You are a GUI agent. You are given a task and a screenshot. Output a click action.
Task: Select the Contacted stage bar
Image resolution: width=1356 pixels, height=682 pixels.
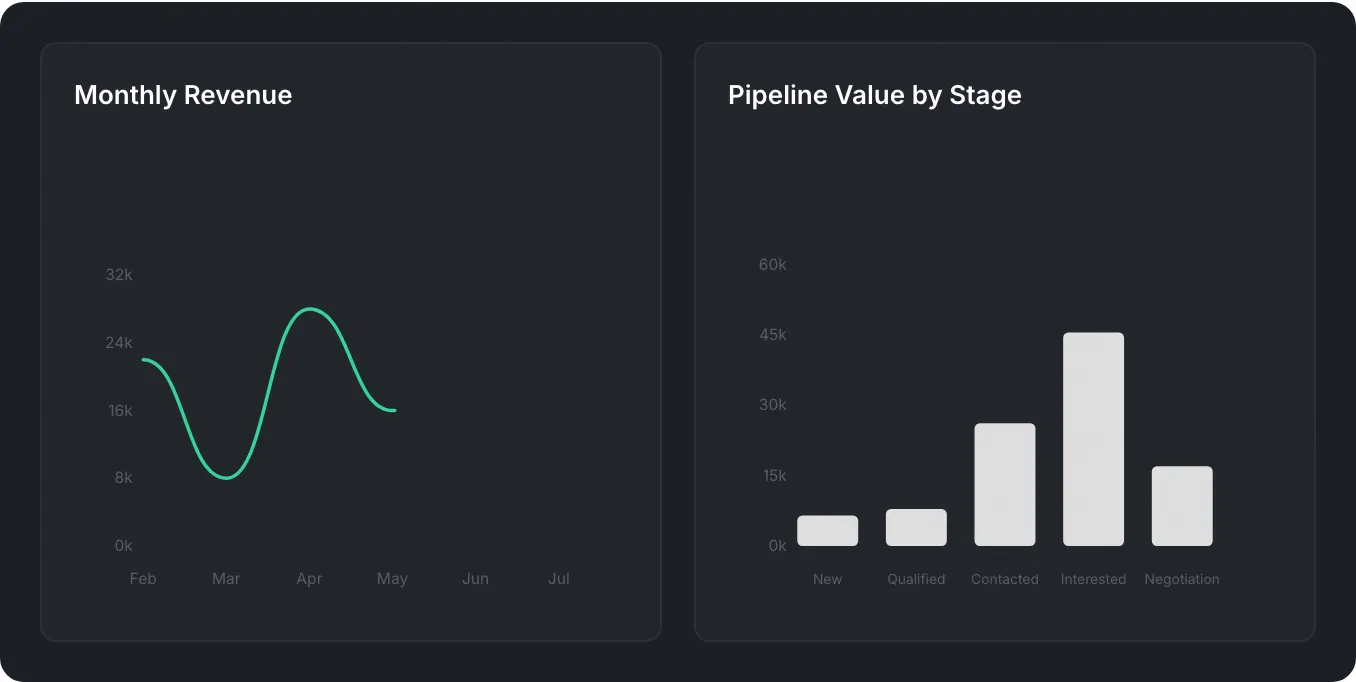pyautogui.click(x=1004, y=485)
